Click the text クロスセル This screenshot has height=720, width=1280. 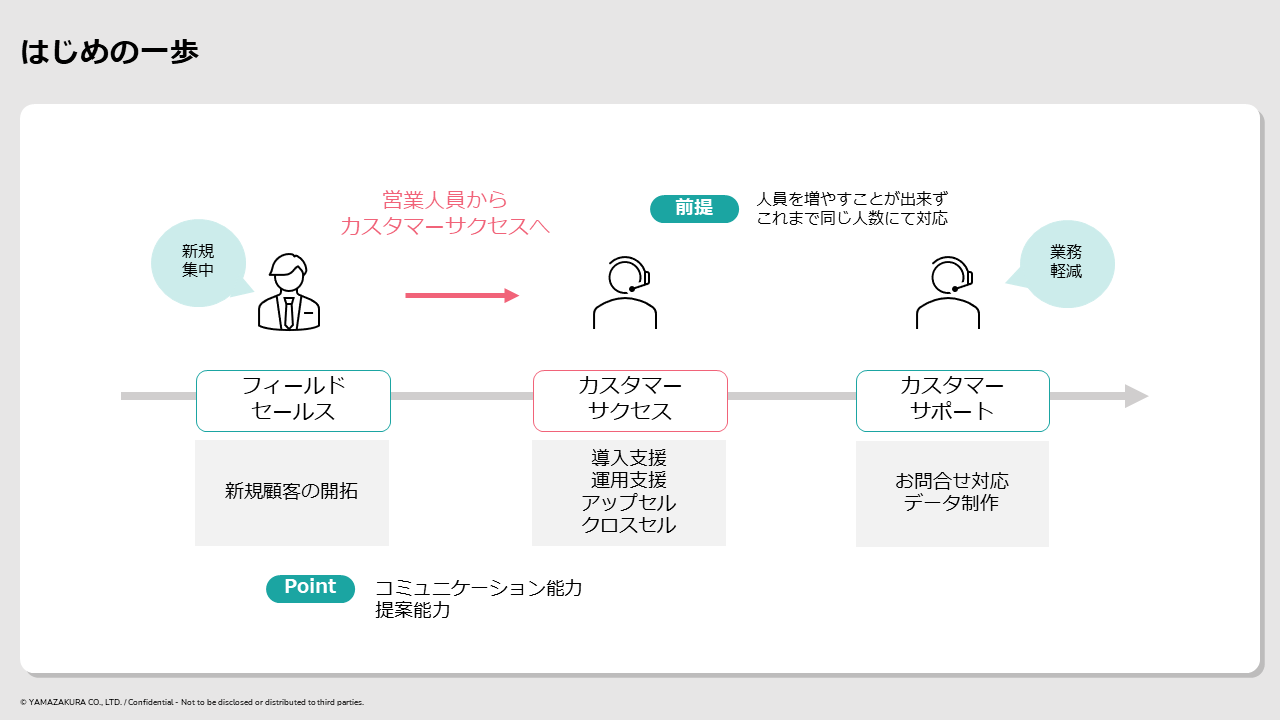(x=629, y=525)
